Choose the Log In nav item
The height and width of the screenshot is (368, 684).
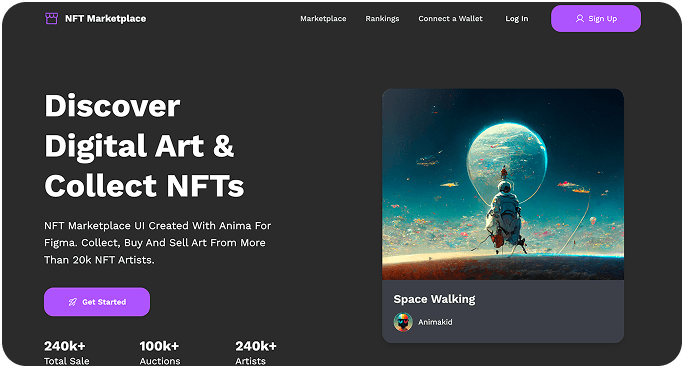tap(516, 19)
